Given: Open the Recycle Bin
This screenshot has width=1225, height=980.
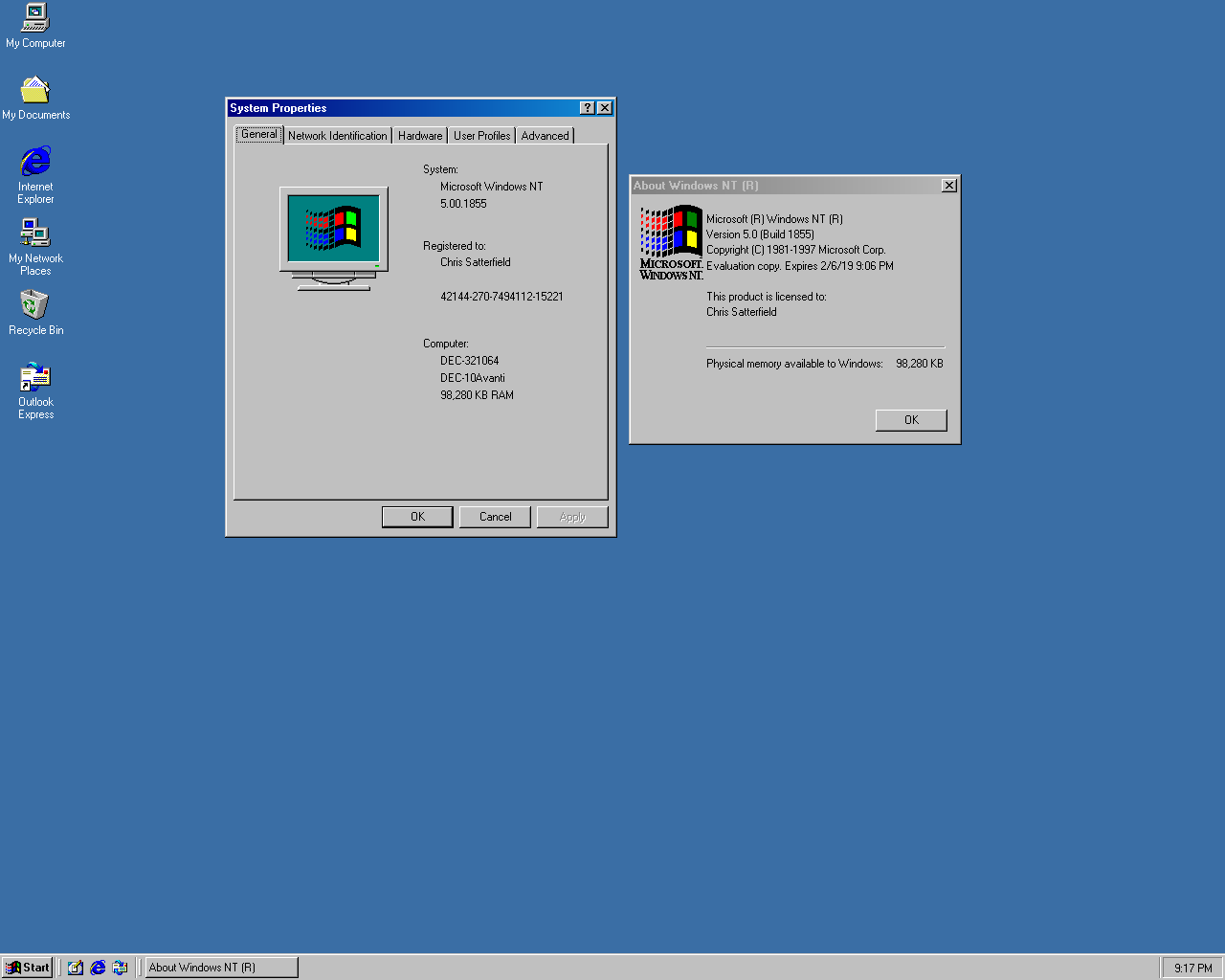Looking at the screenshot, I should [35, 305].
